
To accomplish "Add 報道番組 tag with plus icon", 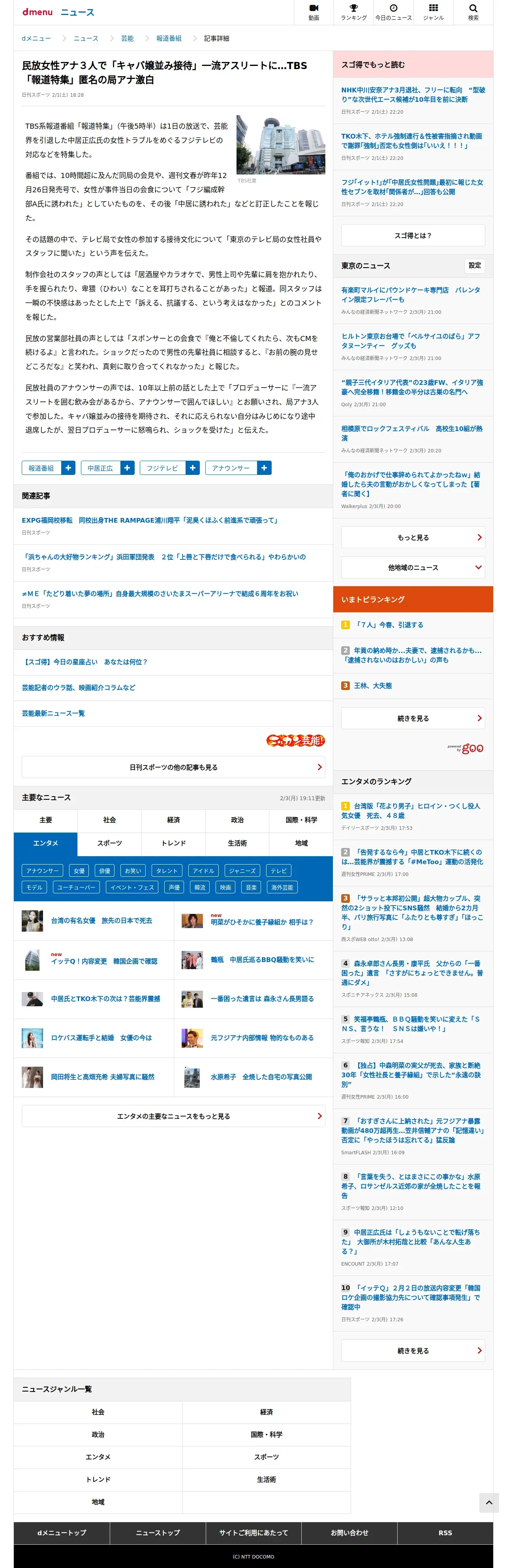I will tap(68, 467).
